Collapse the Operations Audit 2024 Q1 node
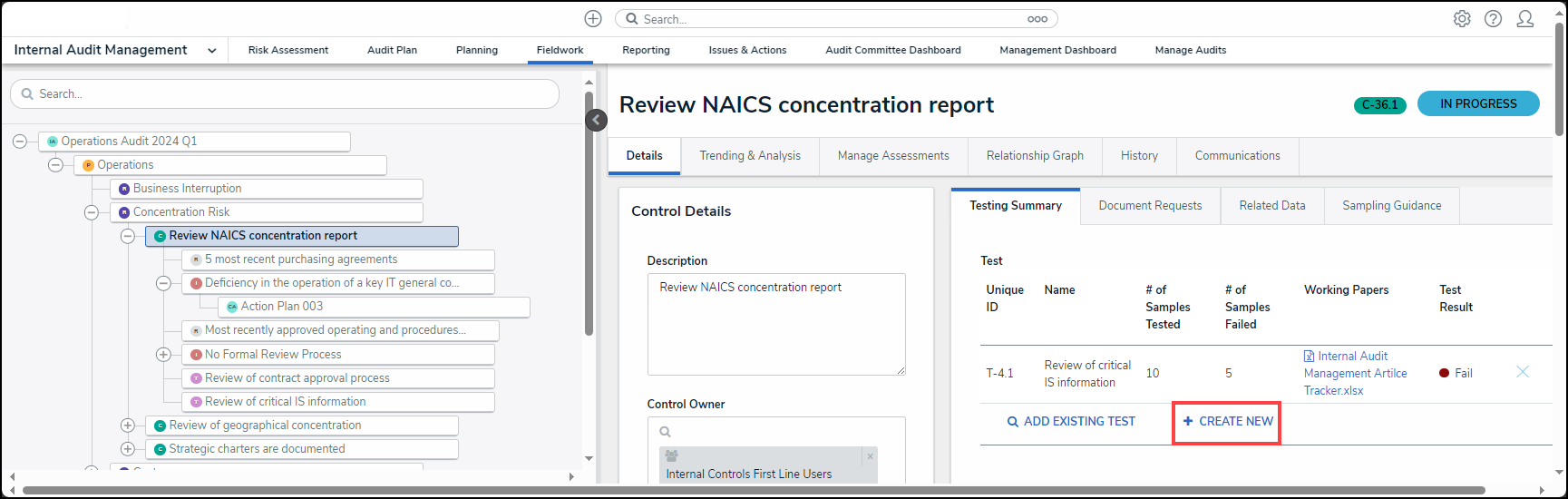Screen dimensions: 1568x499 pos(20,142)
